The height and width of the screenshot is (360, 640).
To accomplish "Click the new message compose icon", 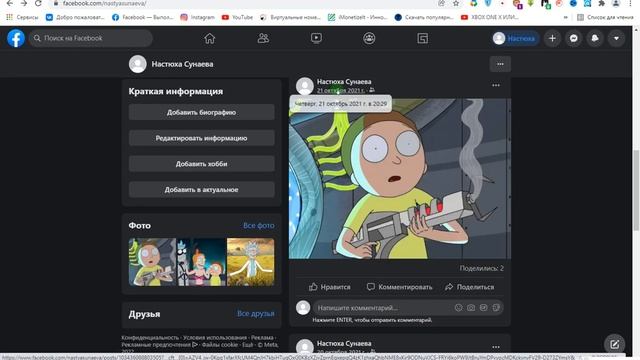I will [615, 344].
